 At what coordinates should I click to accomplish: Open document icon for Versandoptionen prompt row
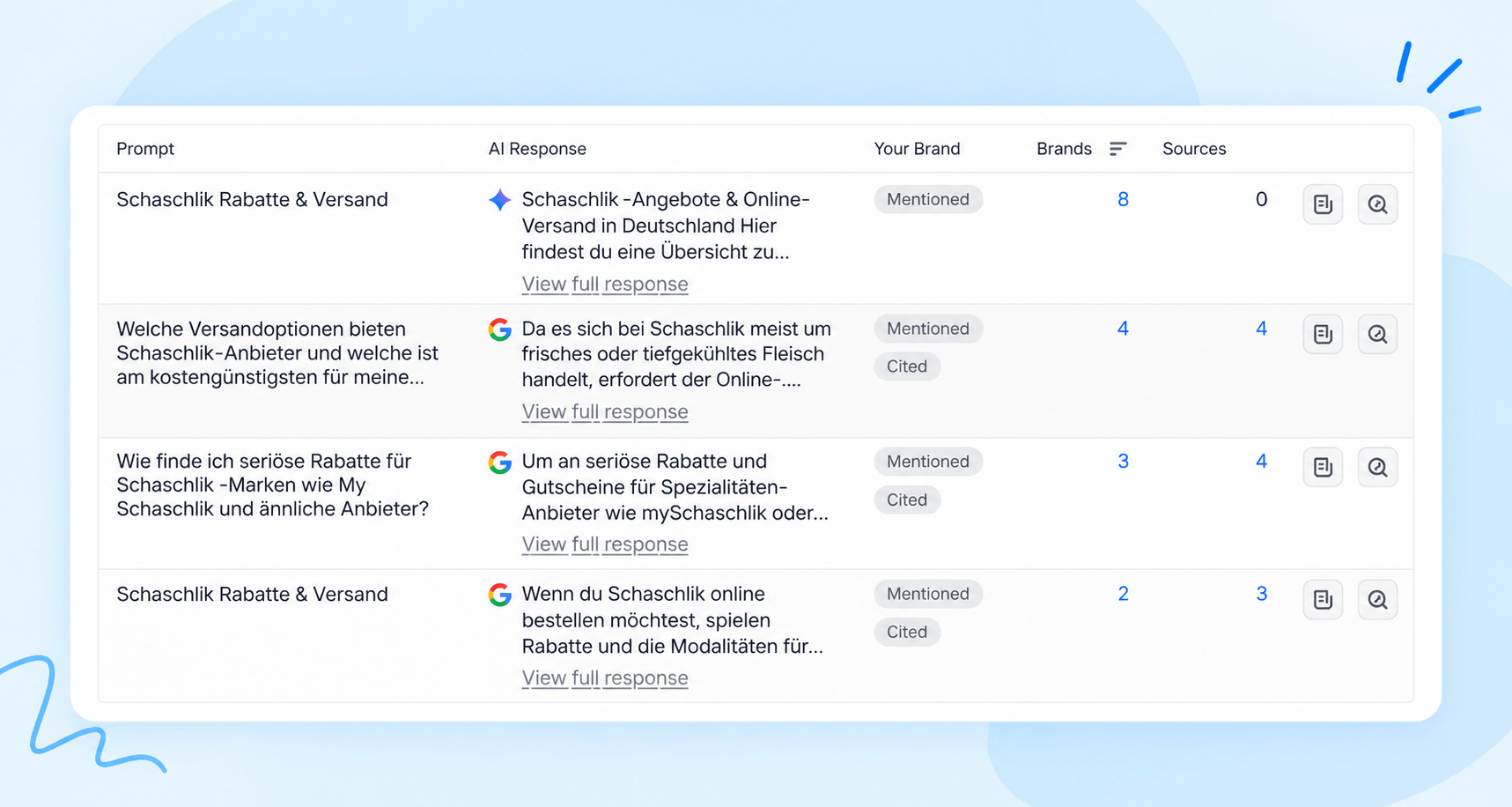coord(1322,334)
